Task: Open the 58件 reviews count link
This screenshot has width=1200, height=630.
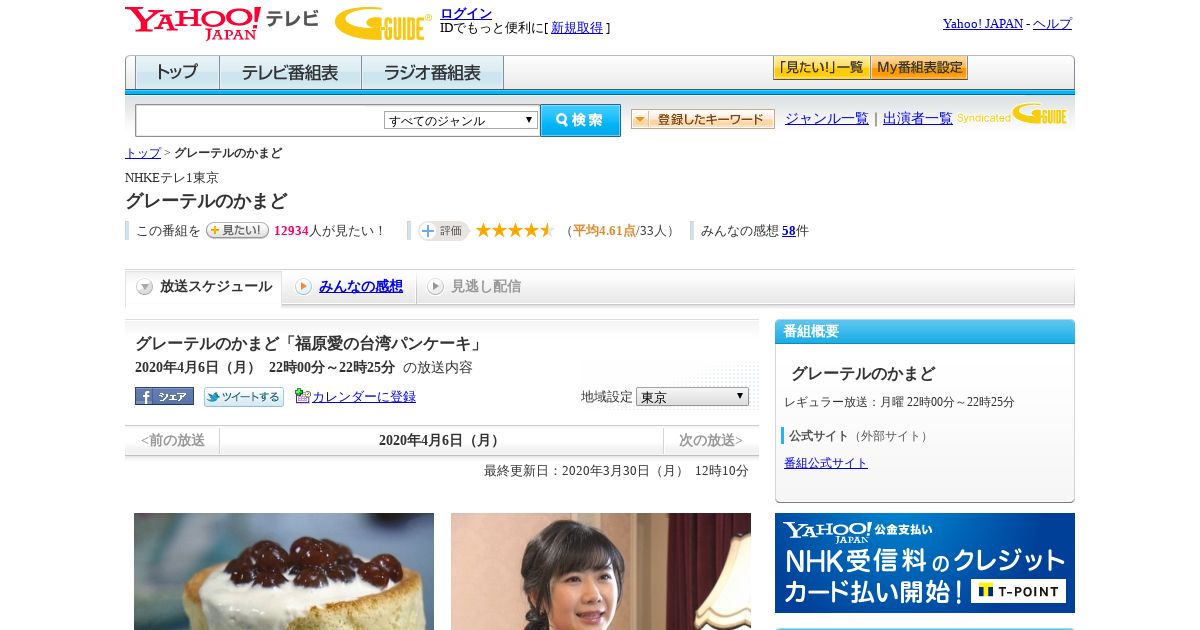Action: (x=789, y=230)
